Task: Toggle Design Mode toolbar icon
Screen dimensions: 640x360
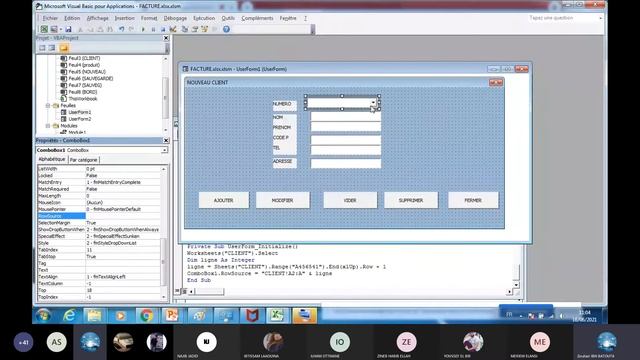Action: click(x=173, y=29)
